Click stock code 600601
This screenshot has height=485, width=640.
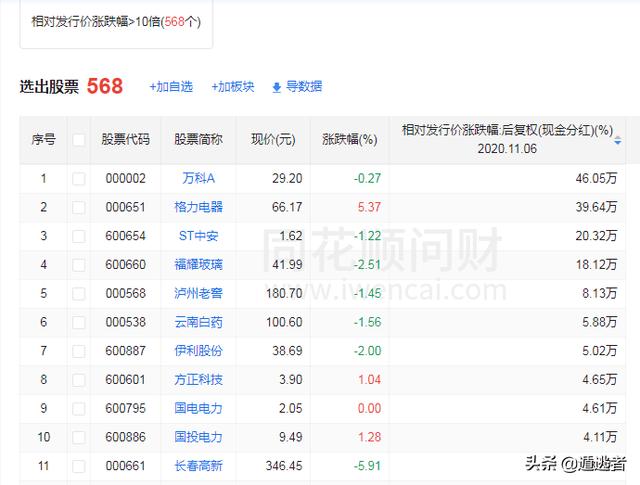[x=125, y=380]
